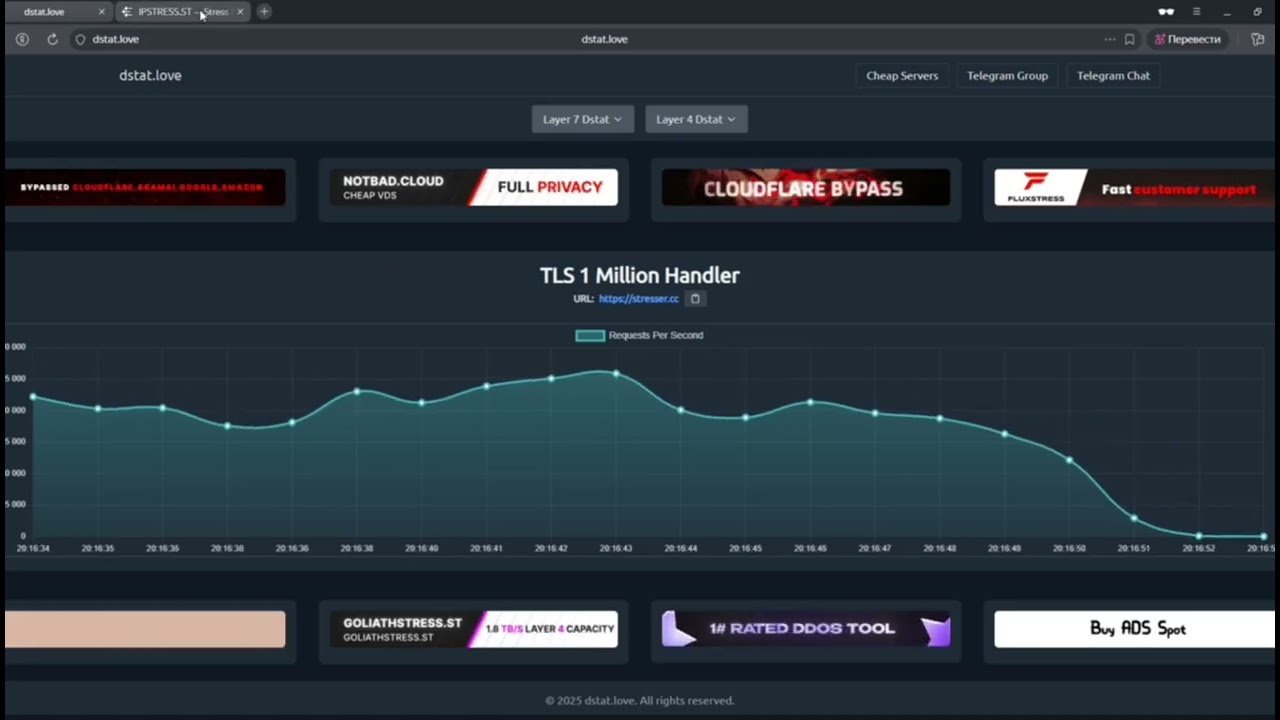Open a new browser tab
This screenshot has height=720, width=1280.
click(x=264, y=12)
